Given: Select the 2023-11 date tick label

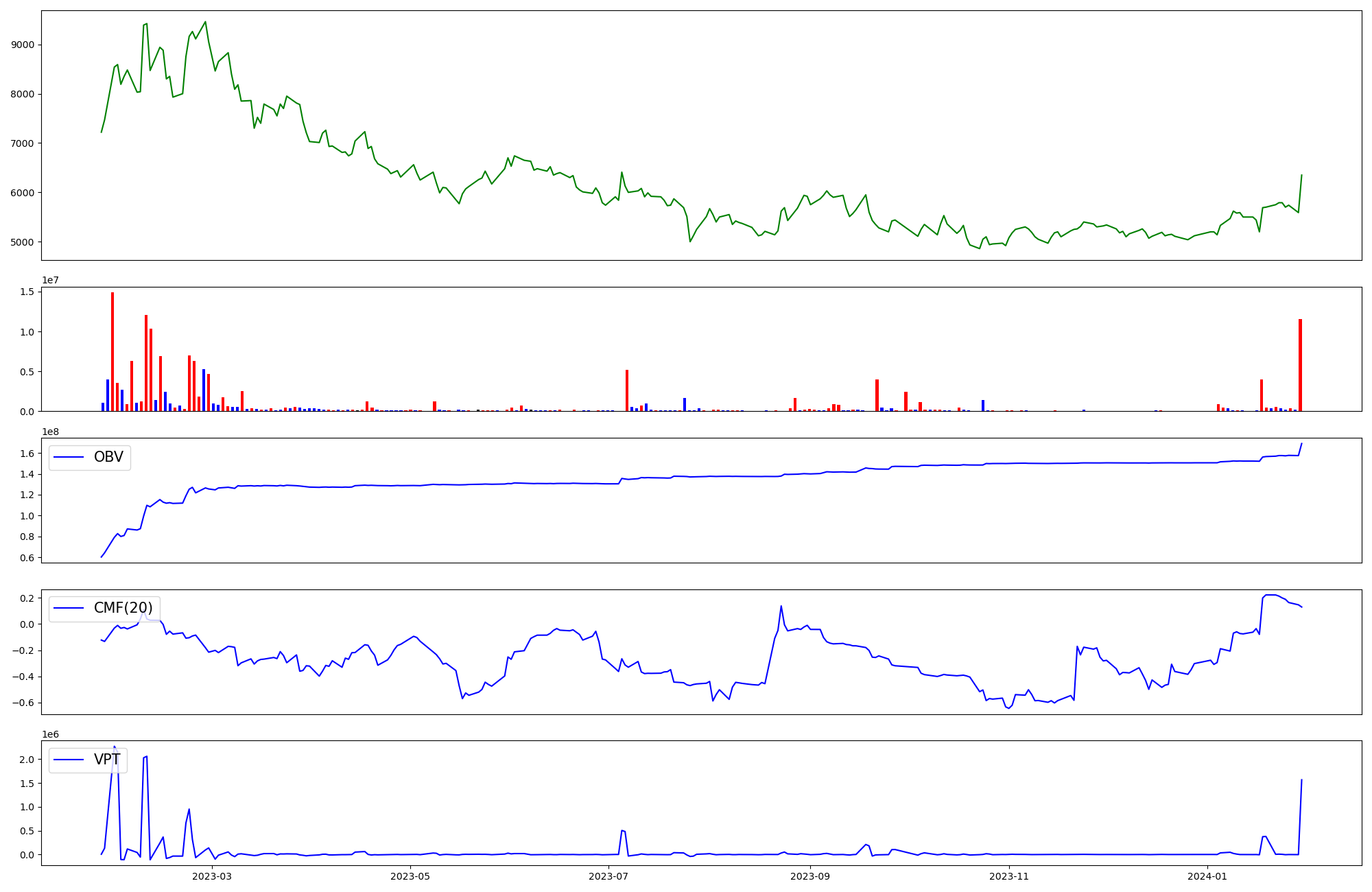Looking at the screenshot, I should tap(1010, 876).
